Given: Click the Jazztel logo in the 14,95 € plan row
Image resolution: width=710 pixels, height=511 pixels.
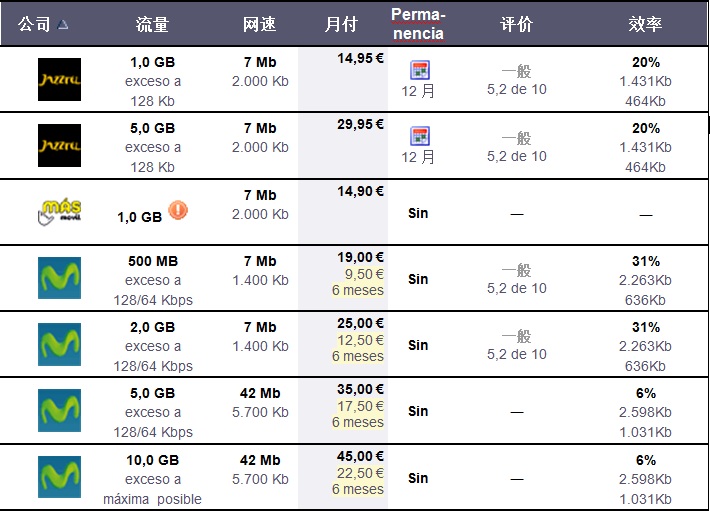Looking at the screenshot, I should pyautogui.click(x=59, y=80).
